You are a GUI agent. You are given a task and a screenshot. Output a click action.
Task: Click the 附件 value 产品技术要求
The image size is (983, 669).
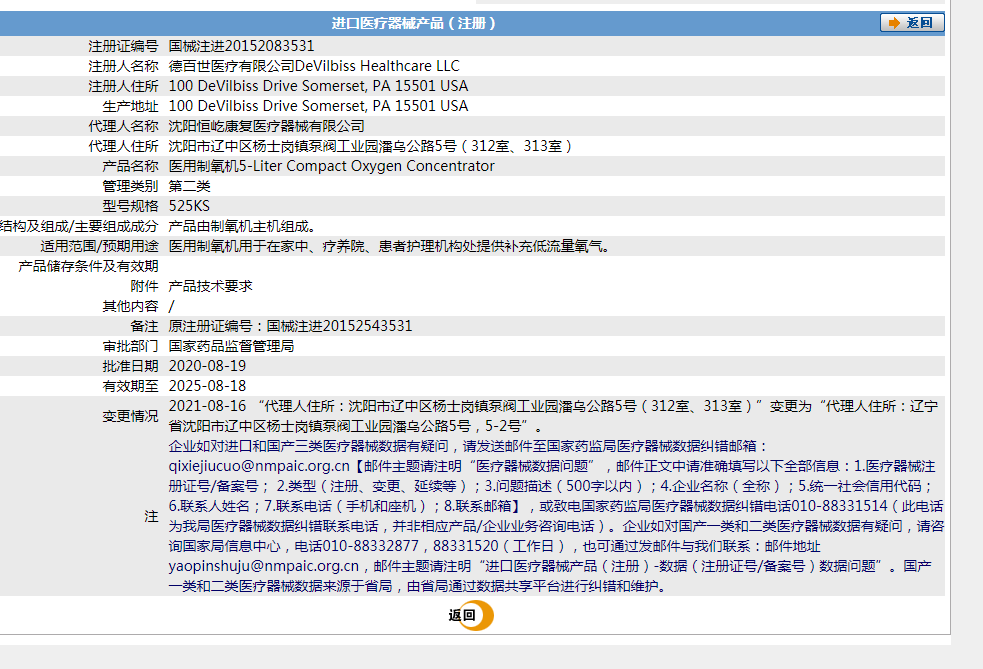[x=212, y=285]
